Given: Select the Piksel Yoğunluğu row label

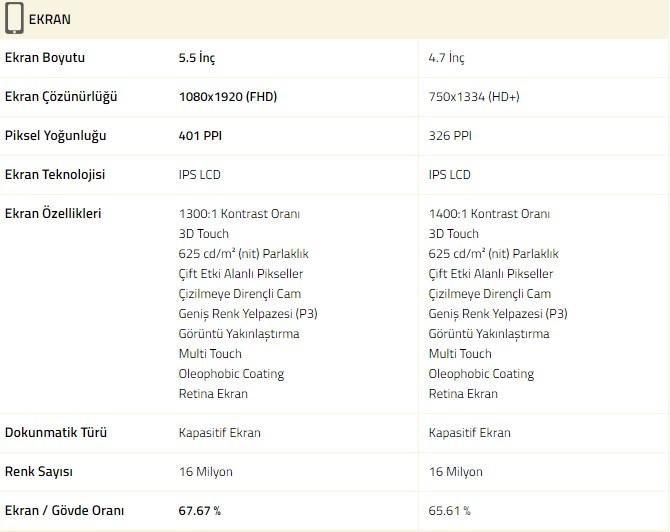Looking at the screenshot, I should 56,136.
